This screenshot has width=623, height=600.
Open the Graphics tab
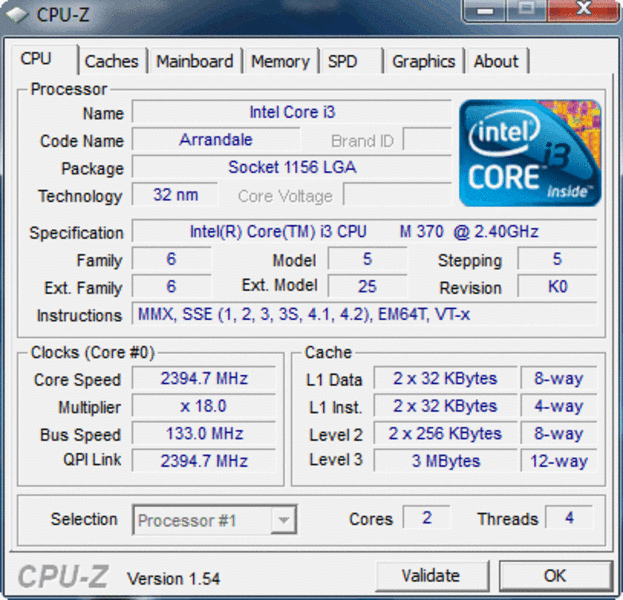click(x=424, y=61)
